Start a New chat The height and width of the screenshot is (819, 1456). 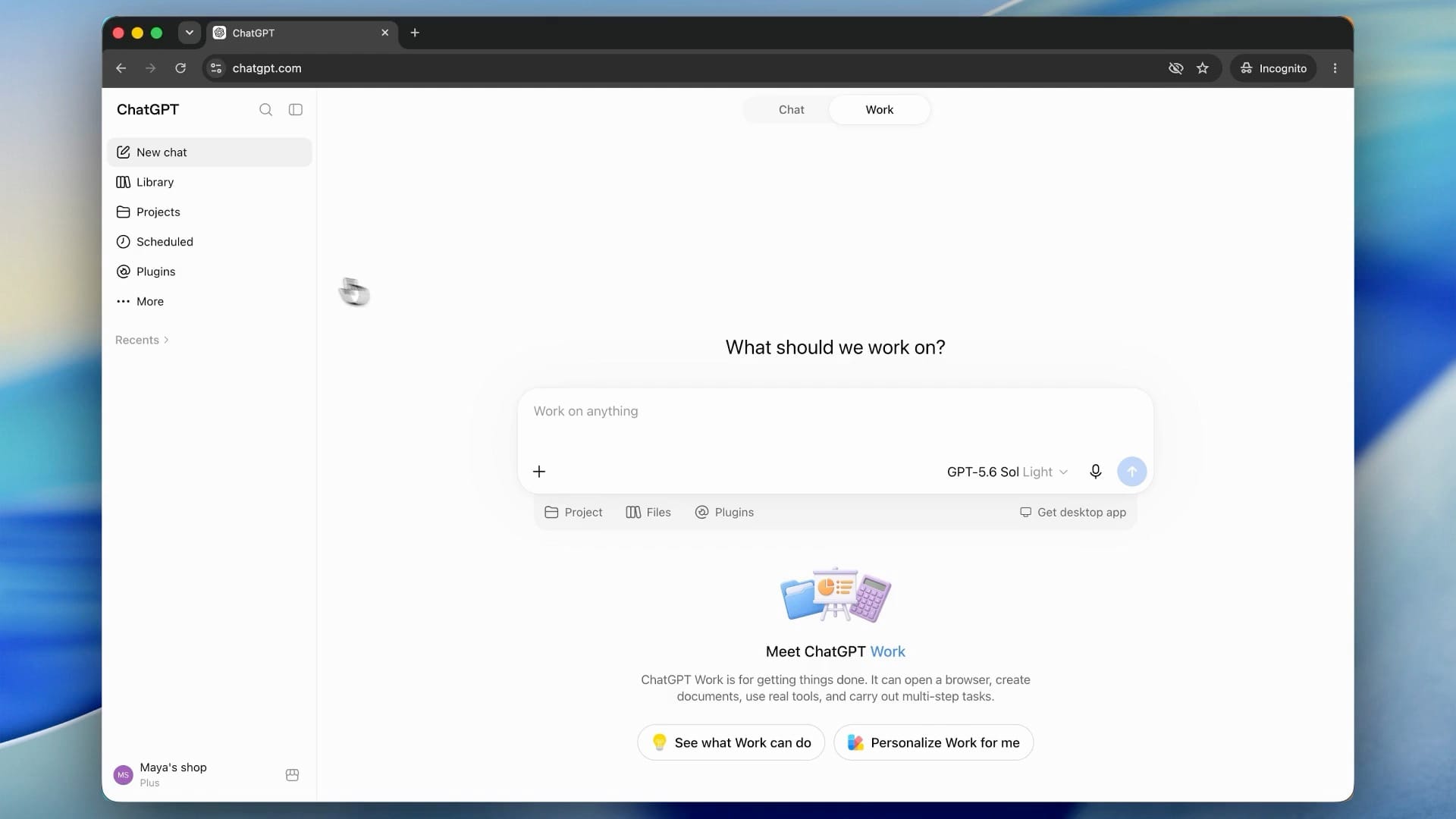[209, 152]
